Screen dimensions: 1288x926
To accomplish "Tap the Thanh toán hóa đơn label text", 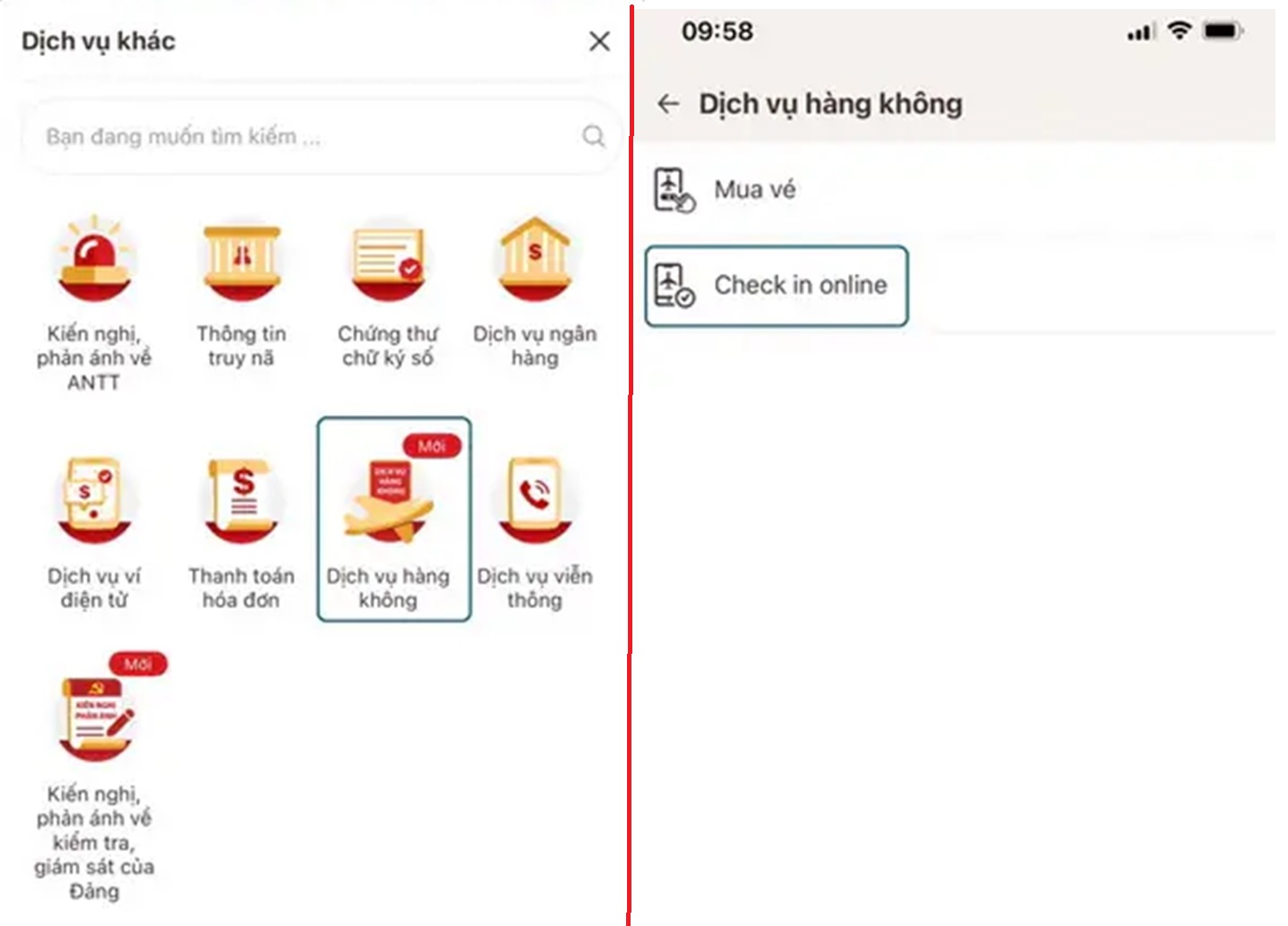I will 241,587.
